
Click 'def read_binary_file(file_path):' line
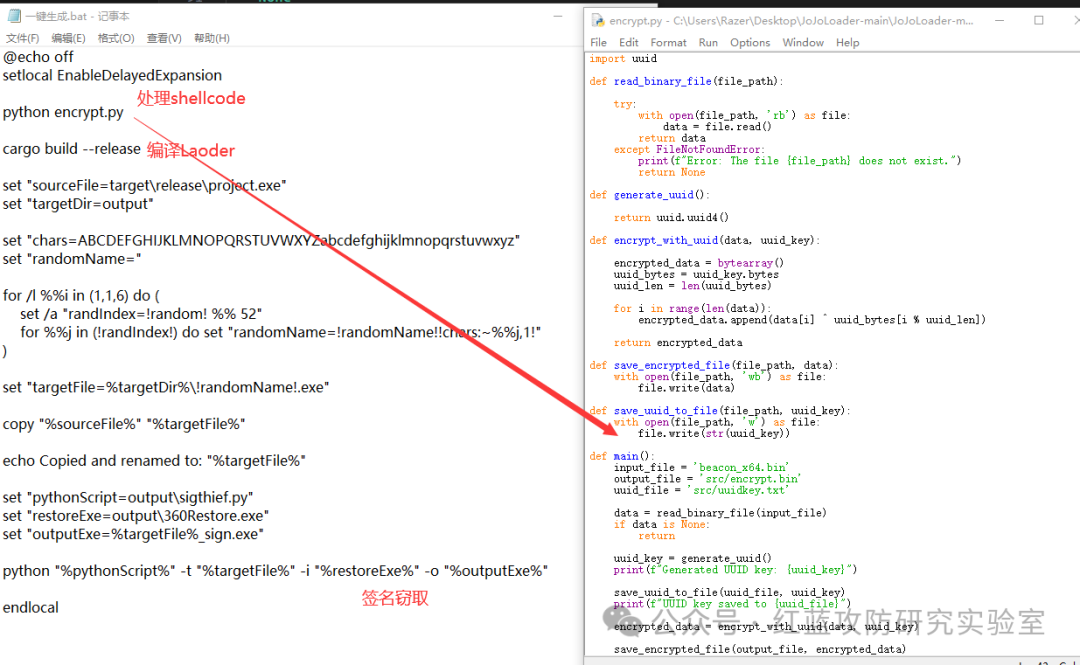pos(686,81)
